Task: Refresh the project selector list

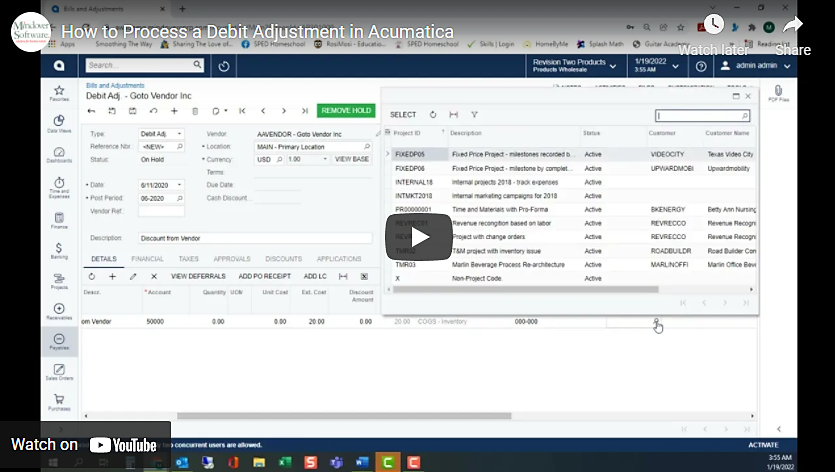Action: point(433,115)
